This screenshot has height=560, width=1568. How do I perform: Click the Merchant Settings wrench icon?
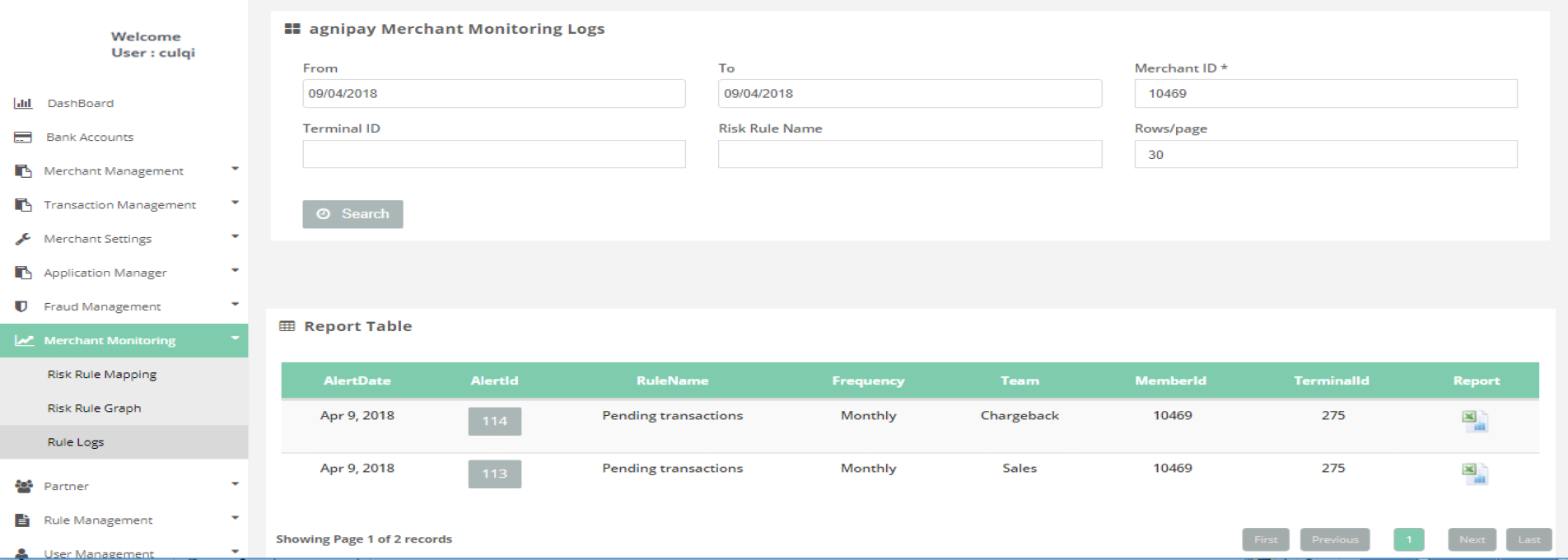[x=23, y=239]
